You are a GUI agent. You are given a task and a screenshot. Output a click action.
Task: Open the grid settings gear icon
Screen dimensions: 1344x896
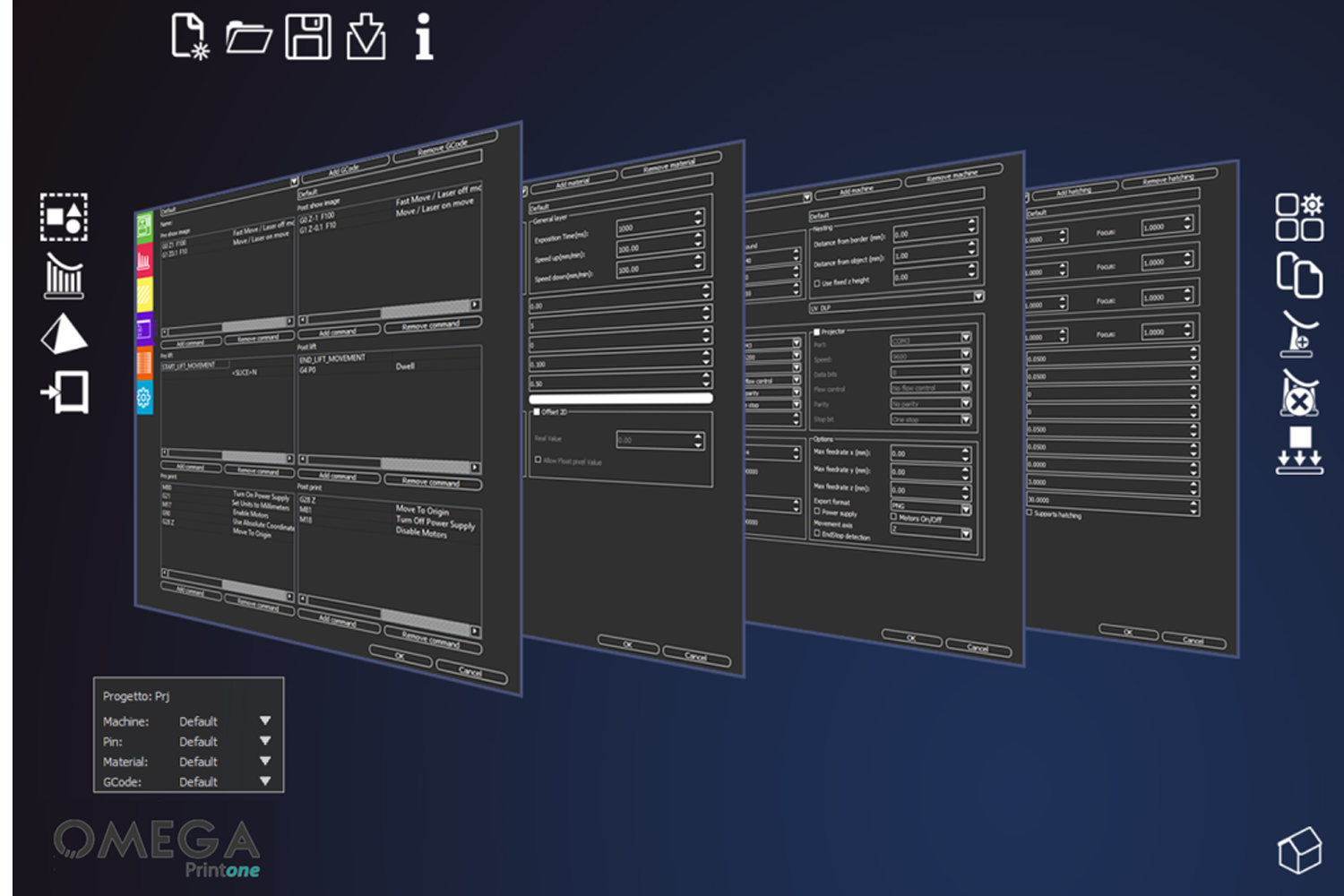click(1299, 217)
